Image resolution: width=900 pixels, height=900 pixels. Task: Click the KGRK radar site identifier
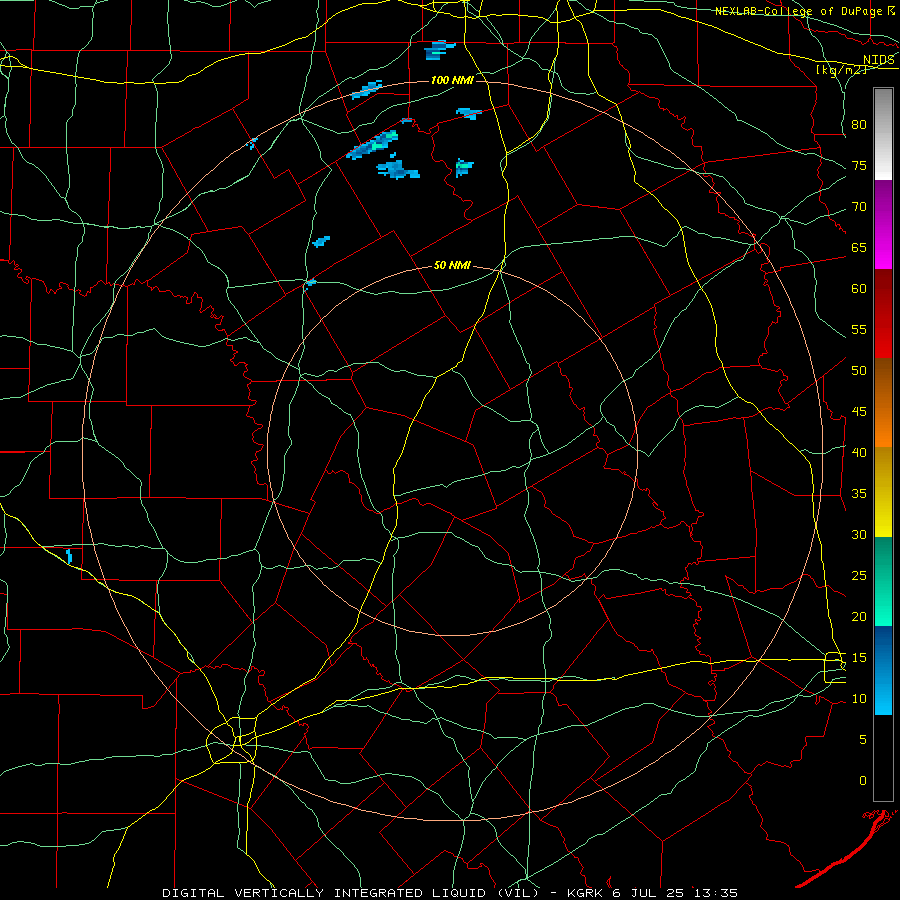pyautogui.click(x=588, y=893)
